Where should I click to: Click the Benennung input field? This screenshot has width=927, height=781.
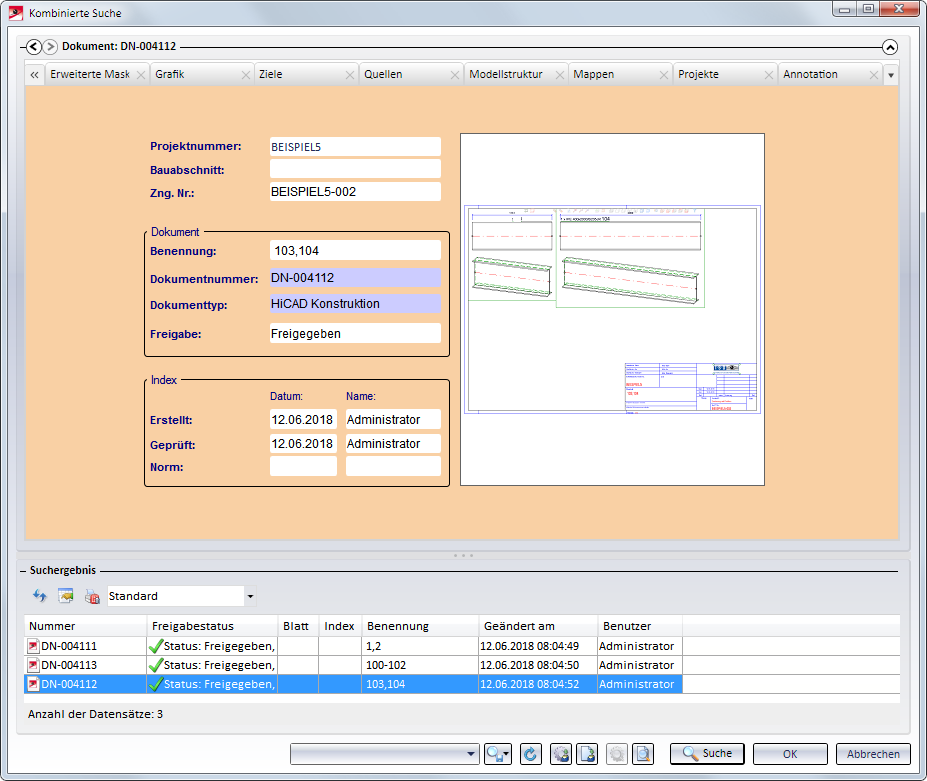(x=355, y=250)
